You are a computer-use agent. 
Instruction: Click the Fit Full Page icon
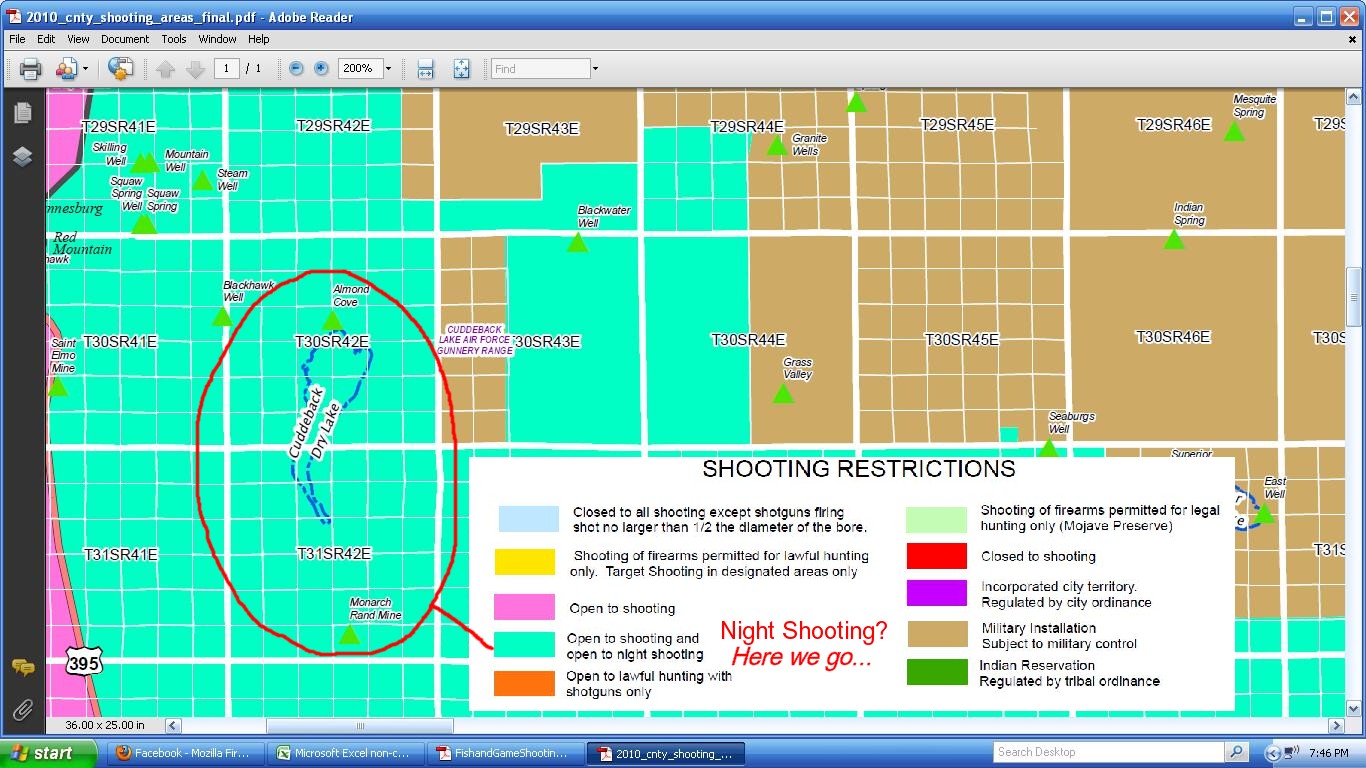[x=461, y=69]
